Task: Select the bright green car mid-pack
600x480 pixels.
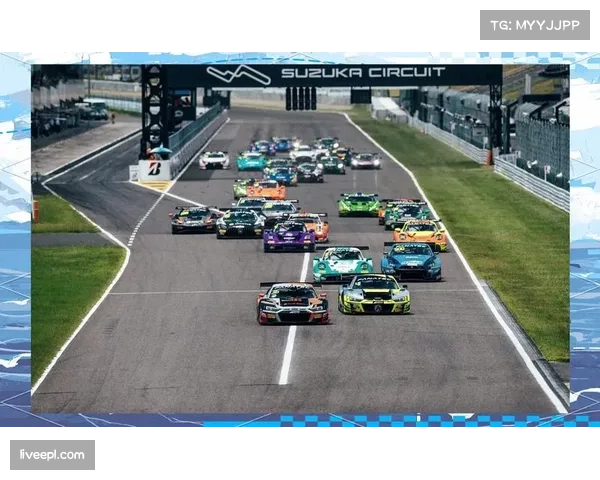Action: click(358, 205)
